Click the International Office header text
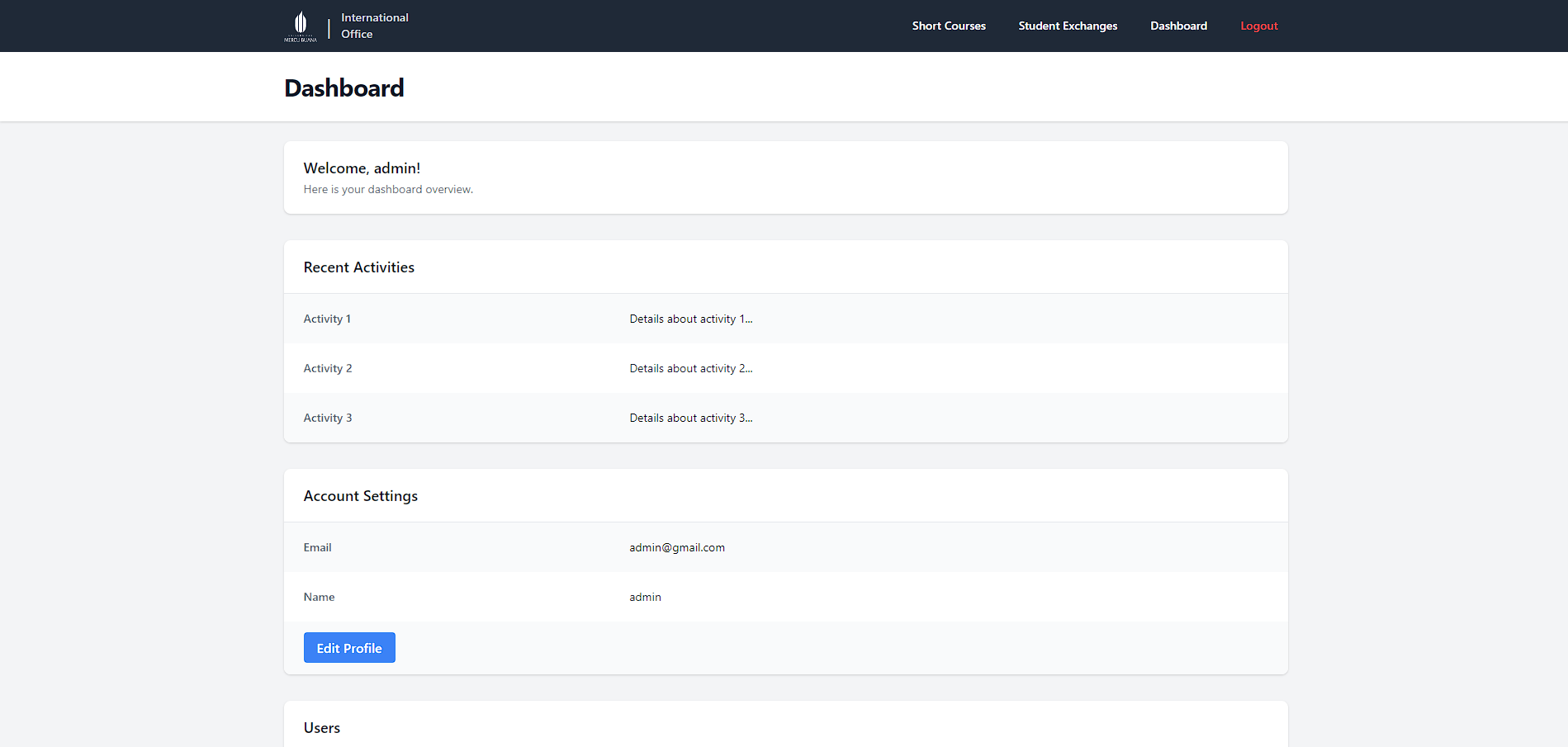Screen dimensions: 1568x747 (x=374, y=26)
